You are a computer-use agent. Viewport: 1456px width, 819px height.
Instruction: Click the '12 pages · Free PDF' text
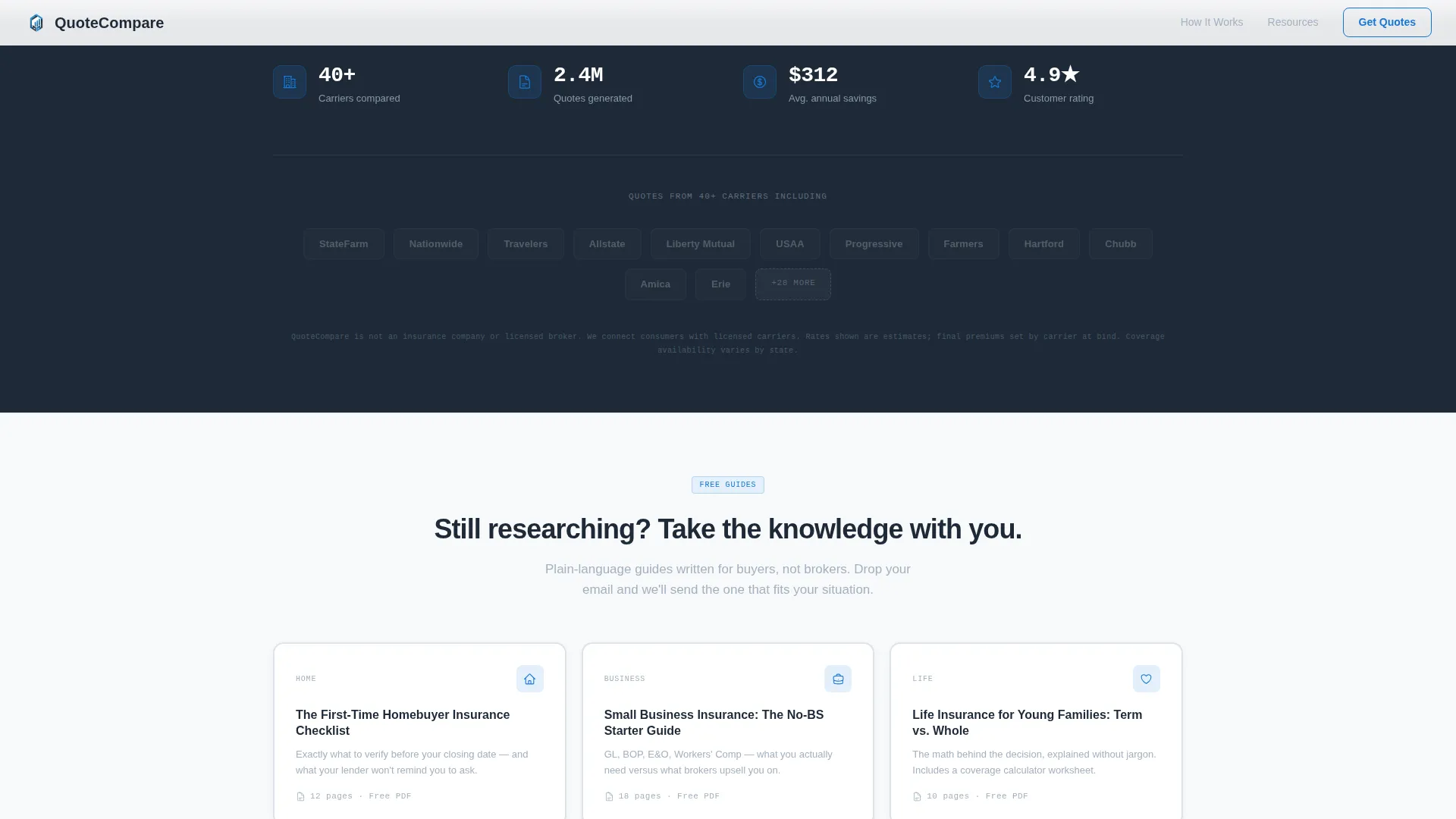(360, 796)
